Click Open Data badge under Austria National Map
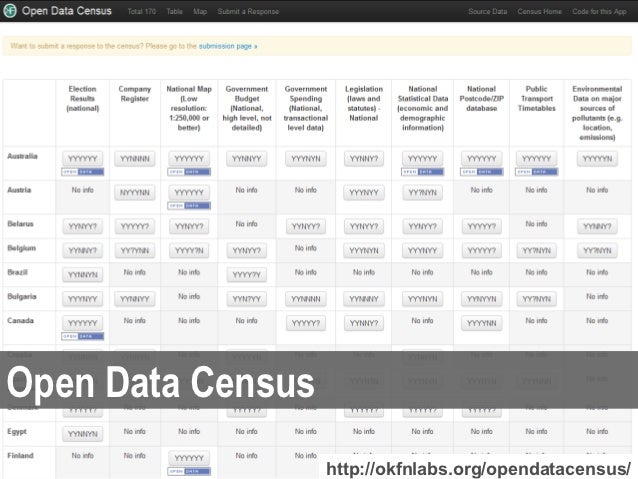Viewport: 638px width, 479px height. (x=189, y=206)
